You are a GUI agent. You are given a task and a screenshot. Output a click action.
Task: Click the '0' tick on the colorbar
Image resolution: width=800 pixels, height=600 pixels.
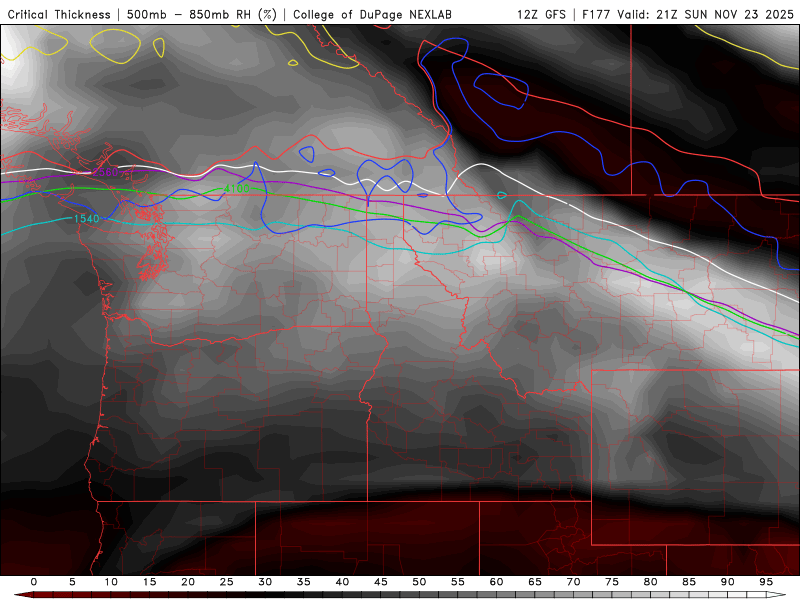[34, 582]
